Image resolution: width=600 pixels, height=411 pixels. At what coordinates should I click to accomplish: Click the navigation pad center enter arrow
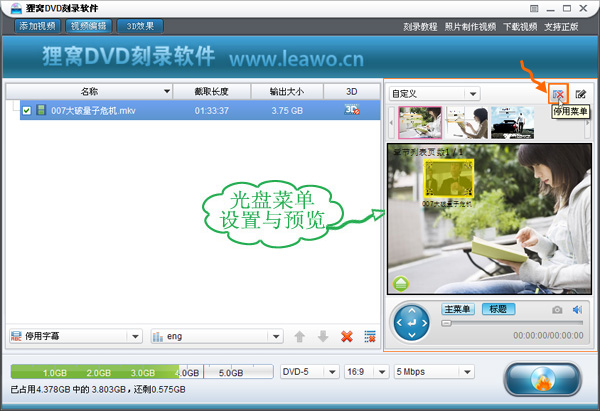[412, 323]
